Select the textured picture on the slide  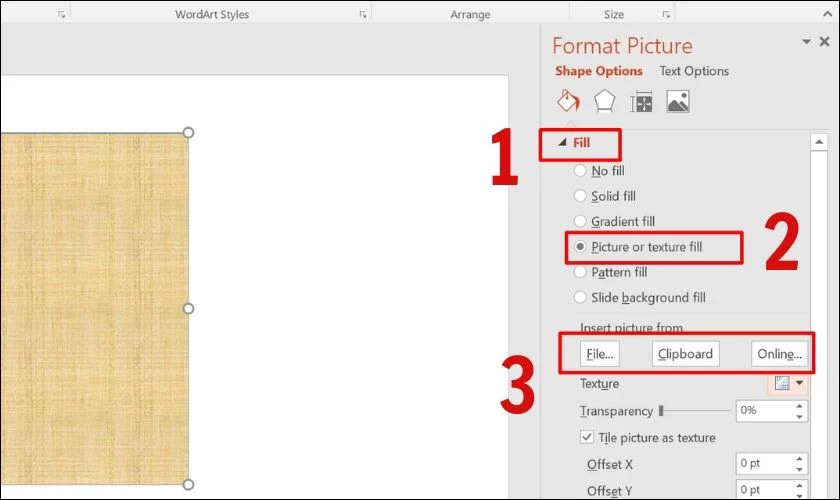[94, 308]
